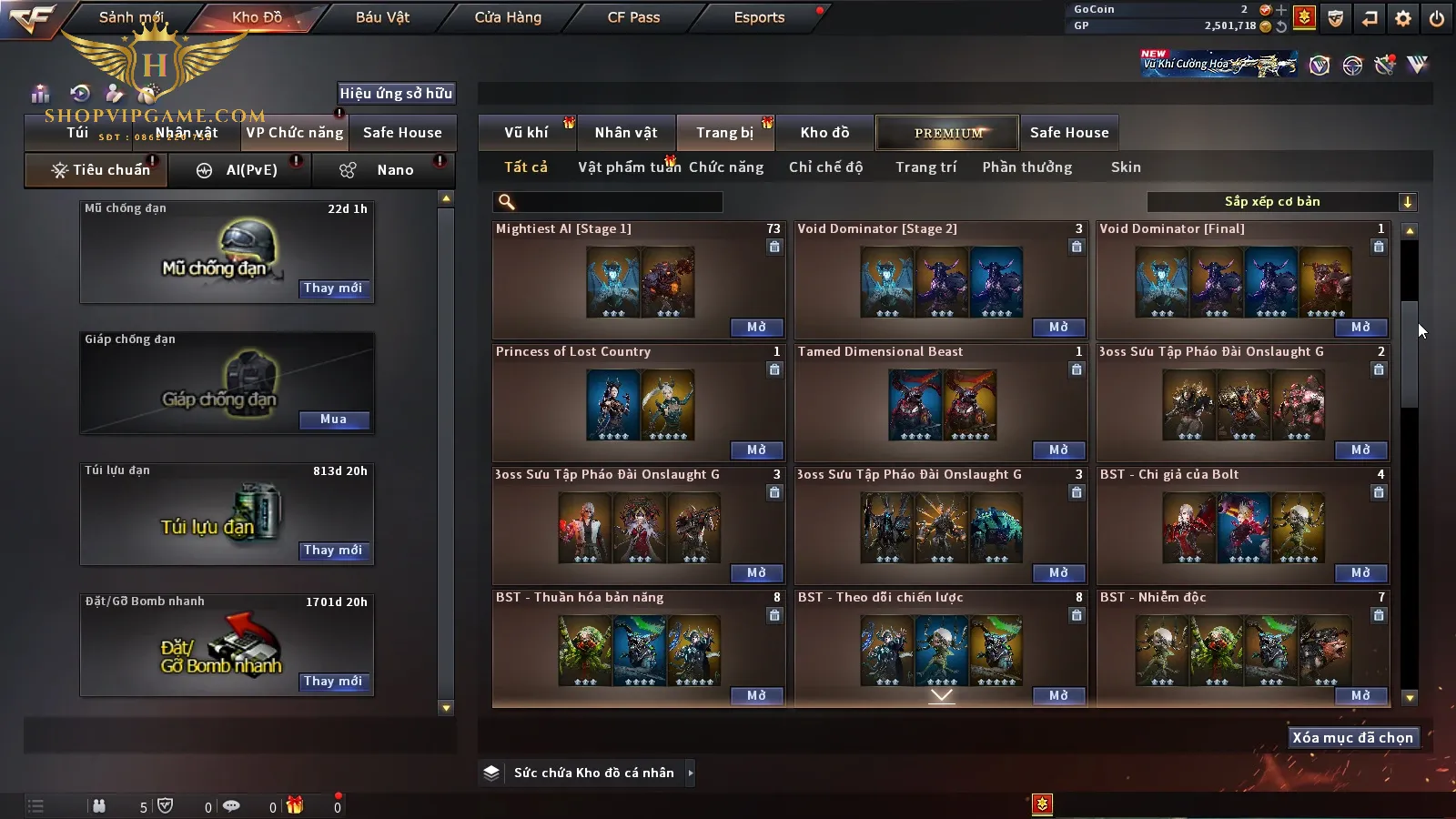Switch to the PREMIUM tab
The width and height of the screenshot is (1456, 819).
click(947, 133)
